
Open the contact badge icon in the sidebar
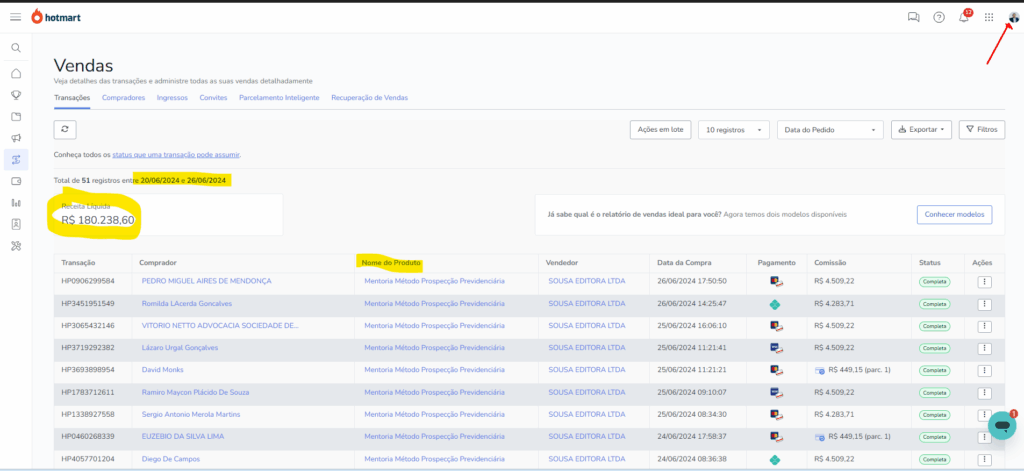coord(16,224)
